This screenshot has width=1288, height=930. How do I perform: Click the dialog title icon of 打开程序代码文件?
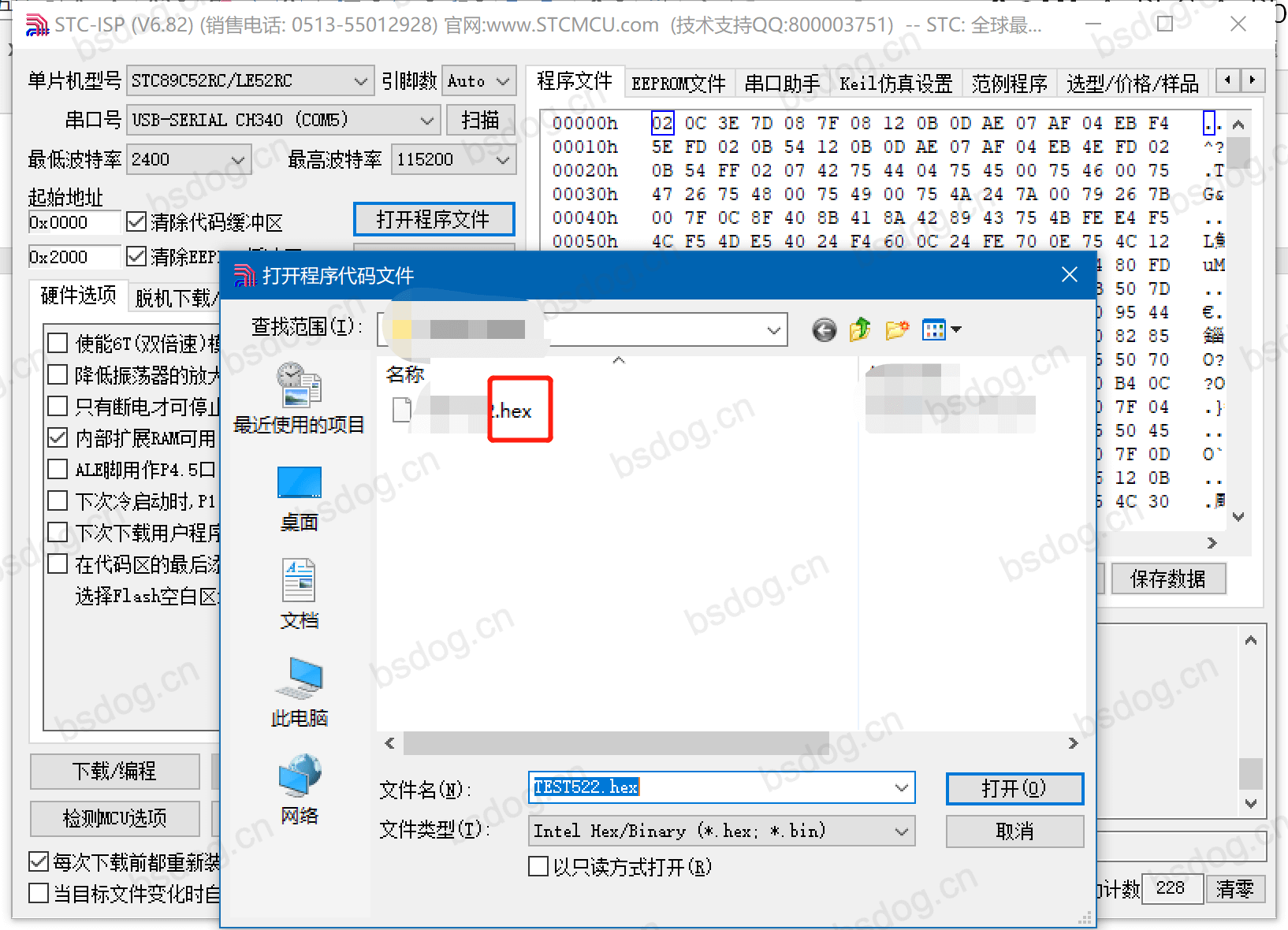coord(245,276)
